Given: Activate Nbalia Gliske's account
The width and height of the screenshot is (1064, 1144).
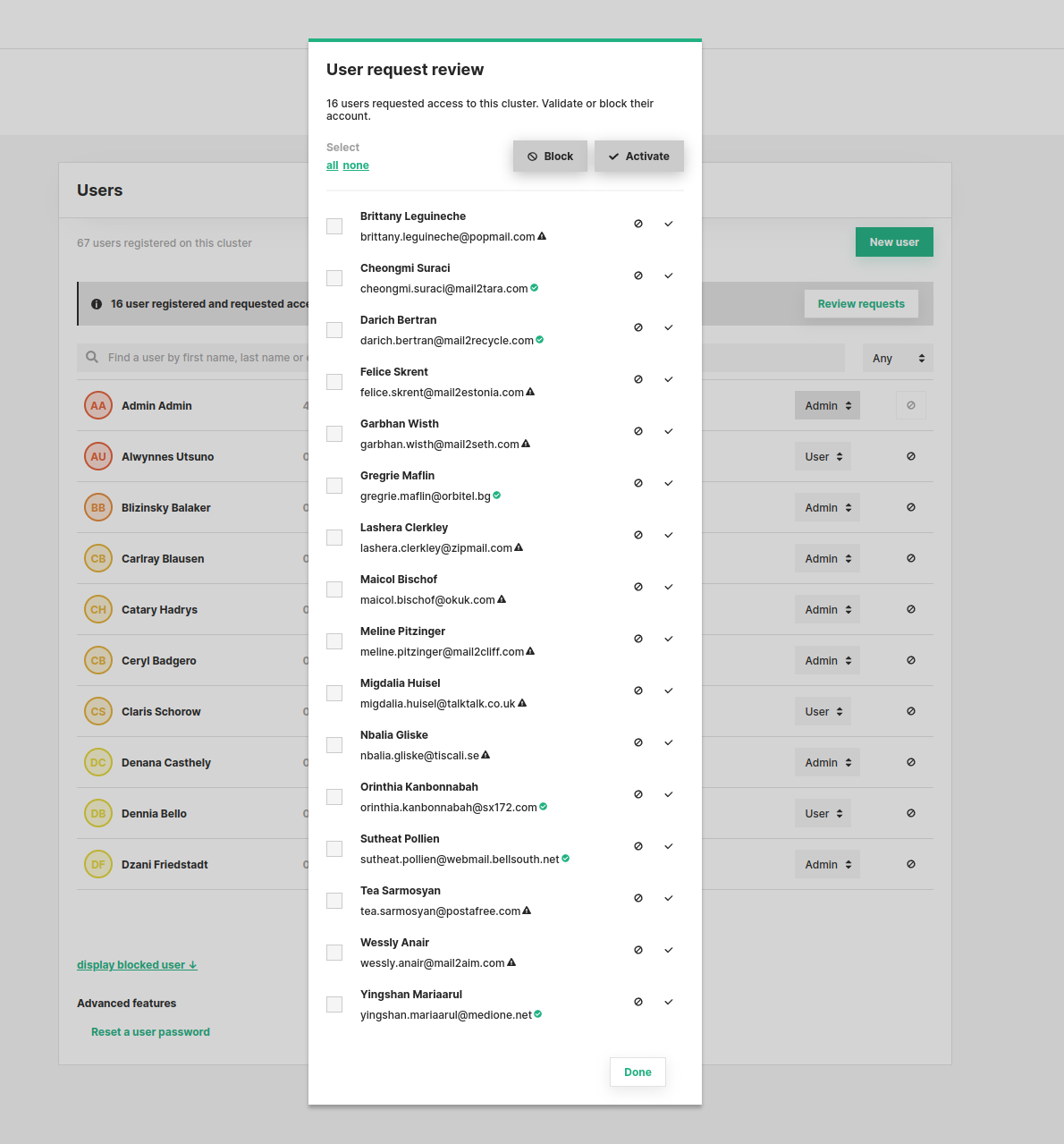Looking at the screenshot, I should [x=668, y=742].
